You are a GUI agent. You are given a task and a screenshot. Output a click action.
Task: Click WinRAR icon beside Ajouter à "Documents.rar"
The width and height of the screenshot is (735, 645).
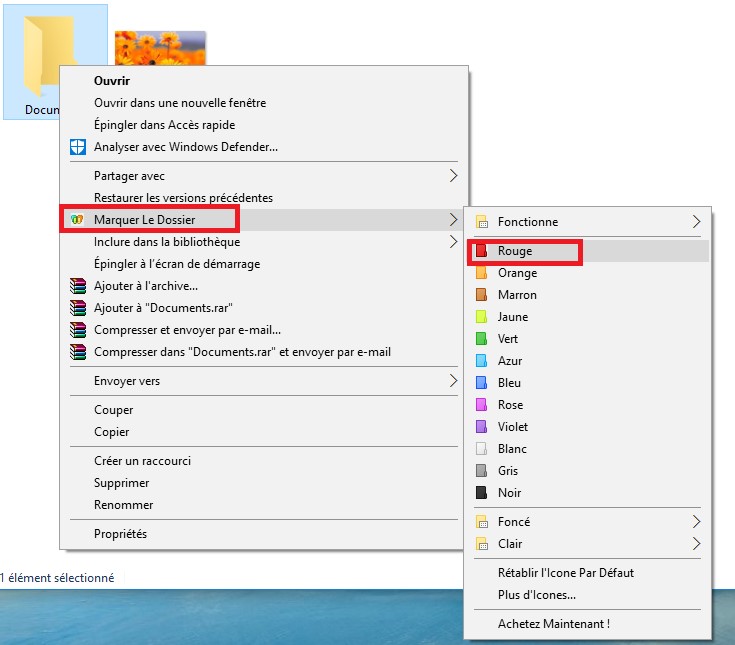(78, 308)
